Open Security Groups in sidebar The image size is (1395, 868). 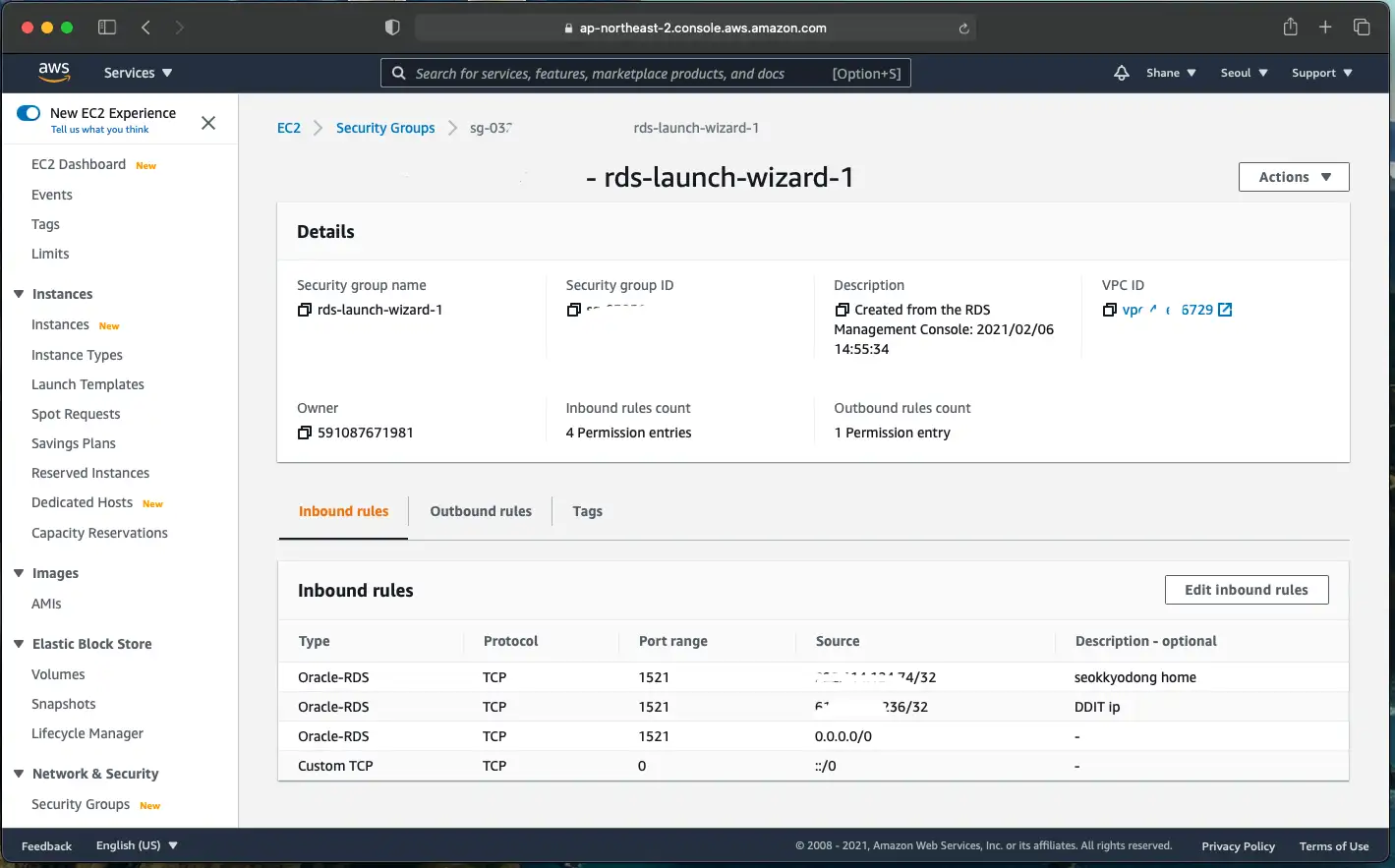81,804
